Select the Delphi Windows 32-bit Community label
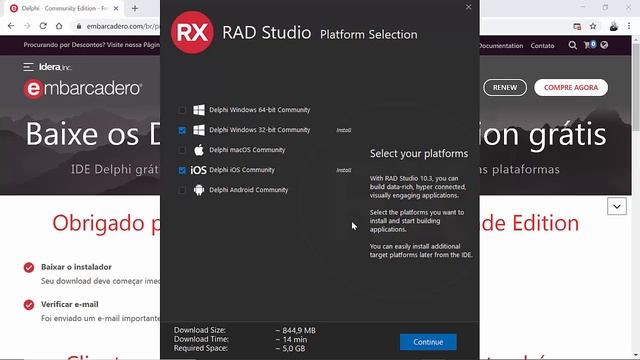 pos(260,130)
